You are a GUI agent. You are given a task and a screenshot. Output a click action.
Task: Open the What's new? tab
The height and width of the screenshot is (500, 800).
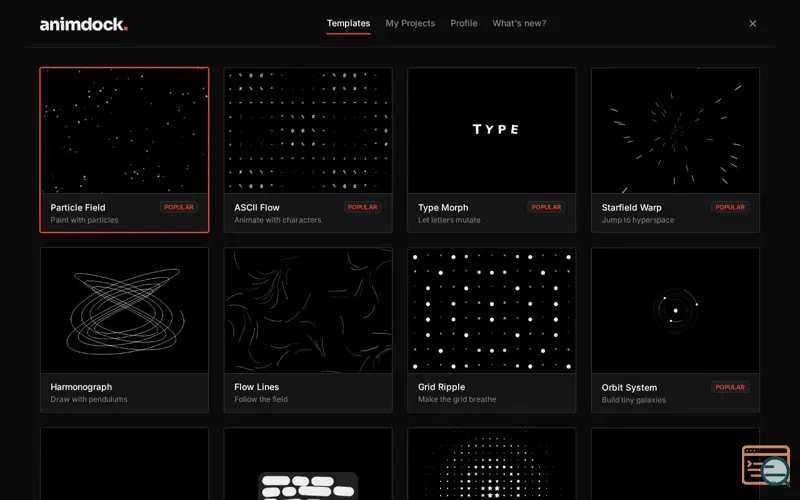click(x=519, y=23)
